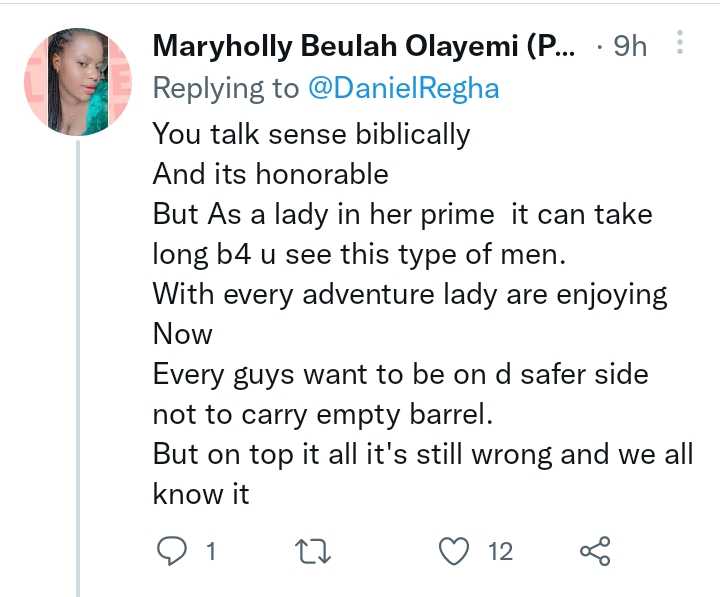Like the tweet with the heart icon

pyautogui.click(x=455, y=550)
